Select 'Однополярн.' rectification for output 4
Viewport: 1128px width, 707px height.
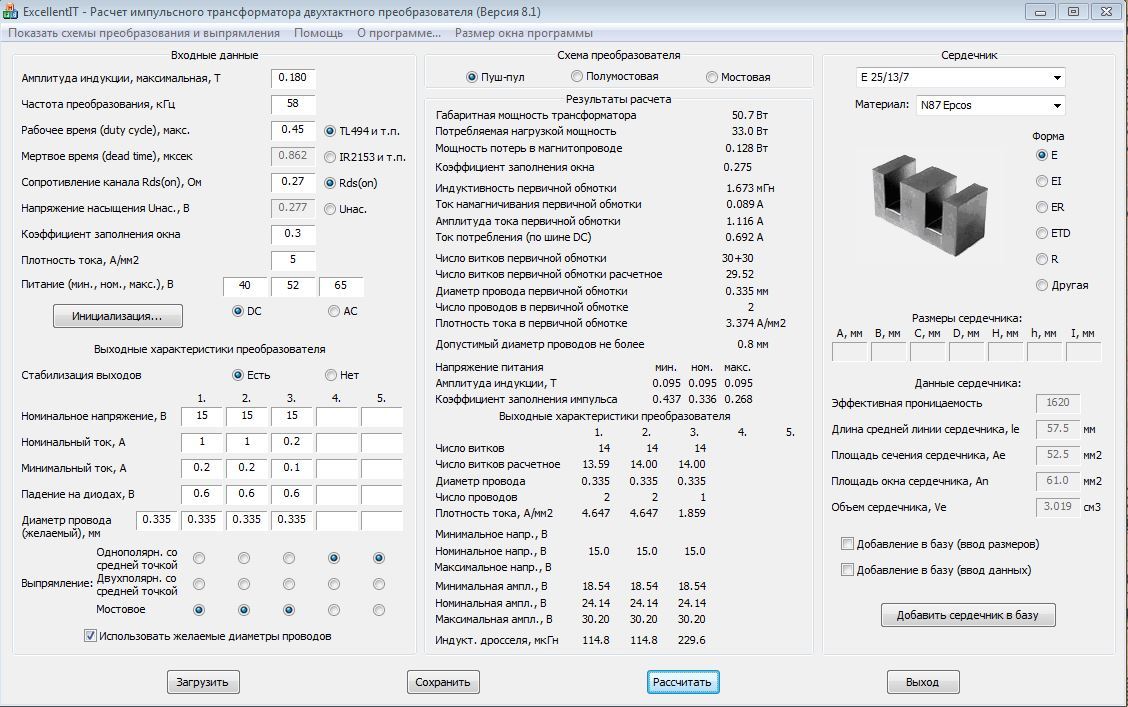tap(334, 558)
